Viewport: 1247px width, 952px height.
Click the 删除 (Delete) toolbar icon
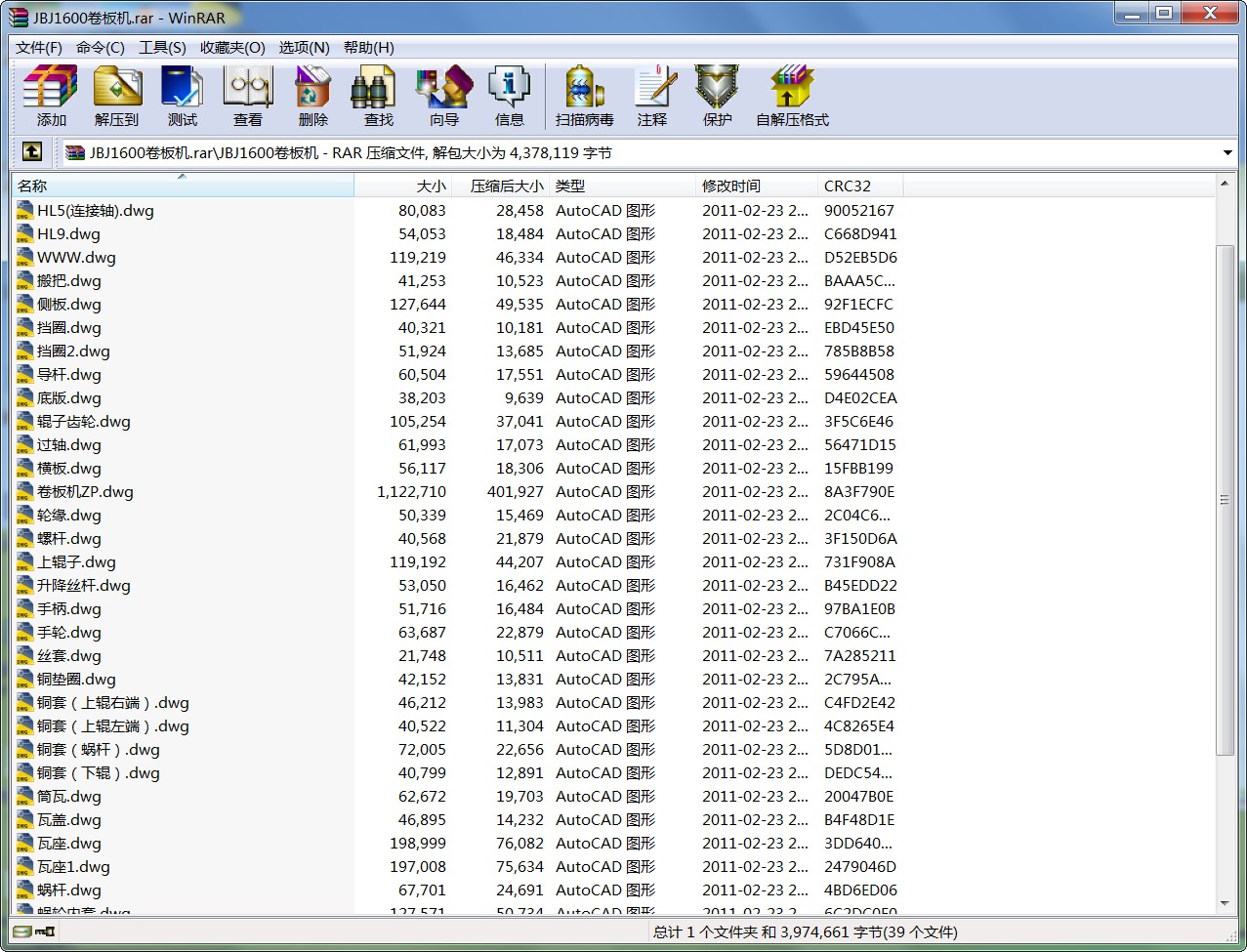(x=312, y=87)
